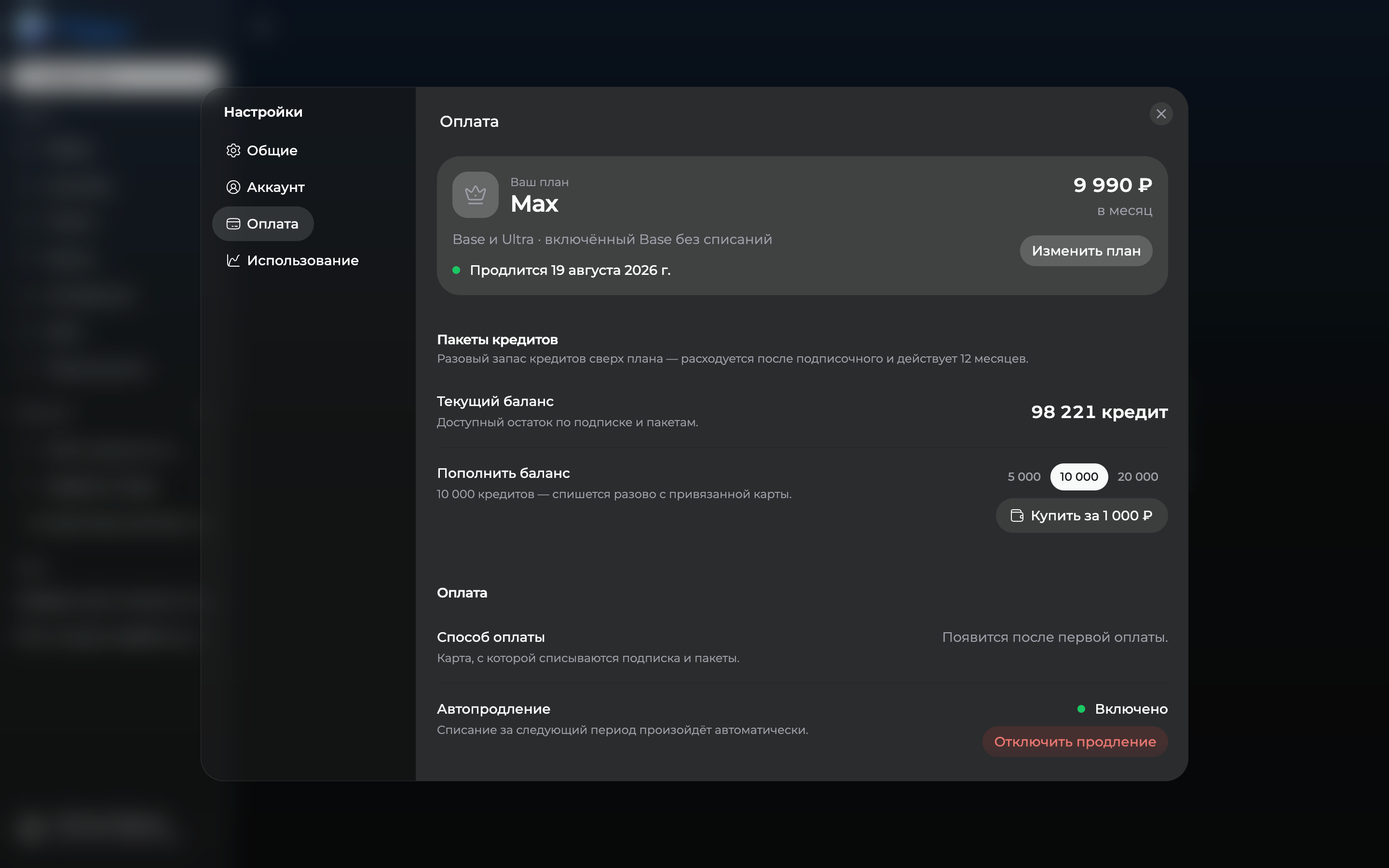This screenshot has height=868, width=1389.
Task: Click the chart icon beside Использование
Action: [233, 260]
